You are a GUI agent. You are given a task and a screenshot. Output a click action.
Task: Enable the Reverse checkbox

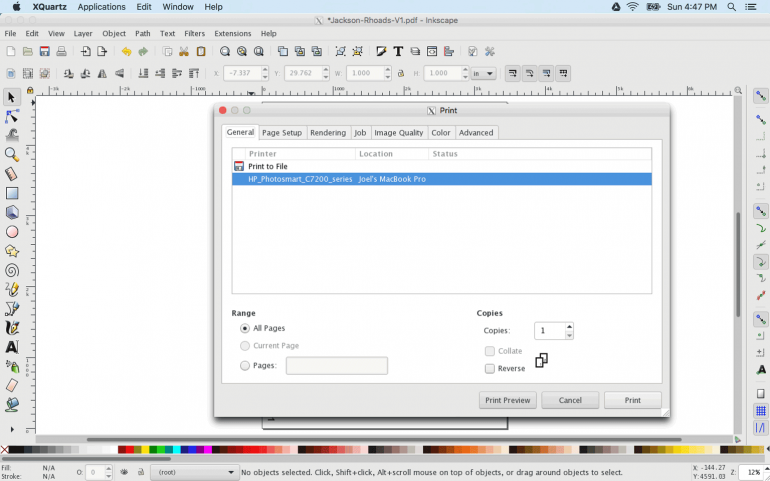490,368
